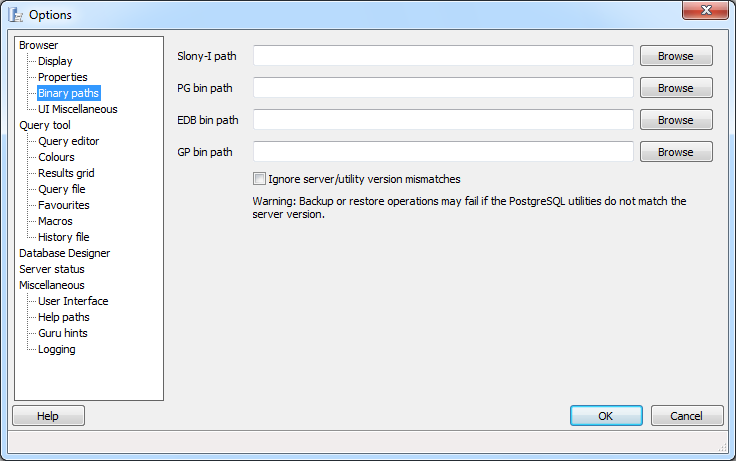The image size is (736, 461).
Task: Show Server status options
Action: coord(52,269)
